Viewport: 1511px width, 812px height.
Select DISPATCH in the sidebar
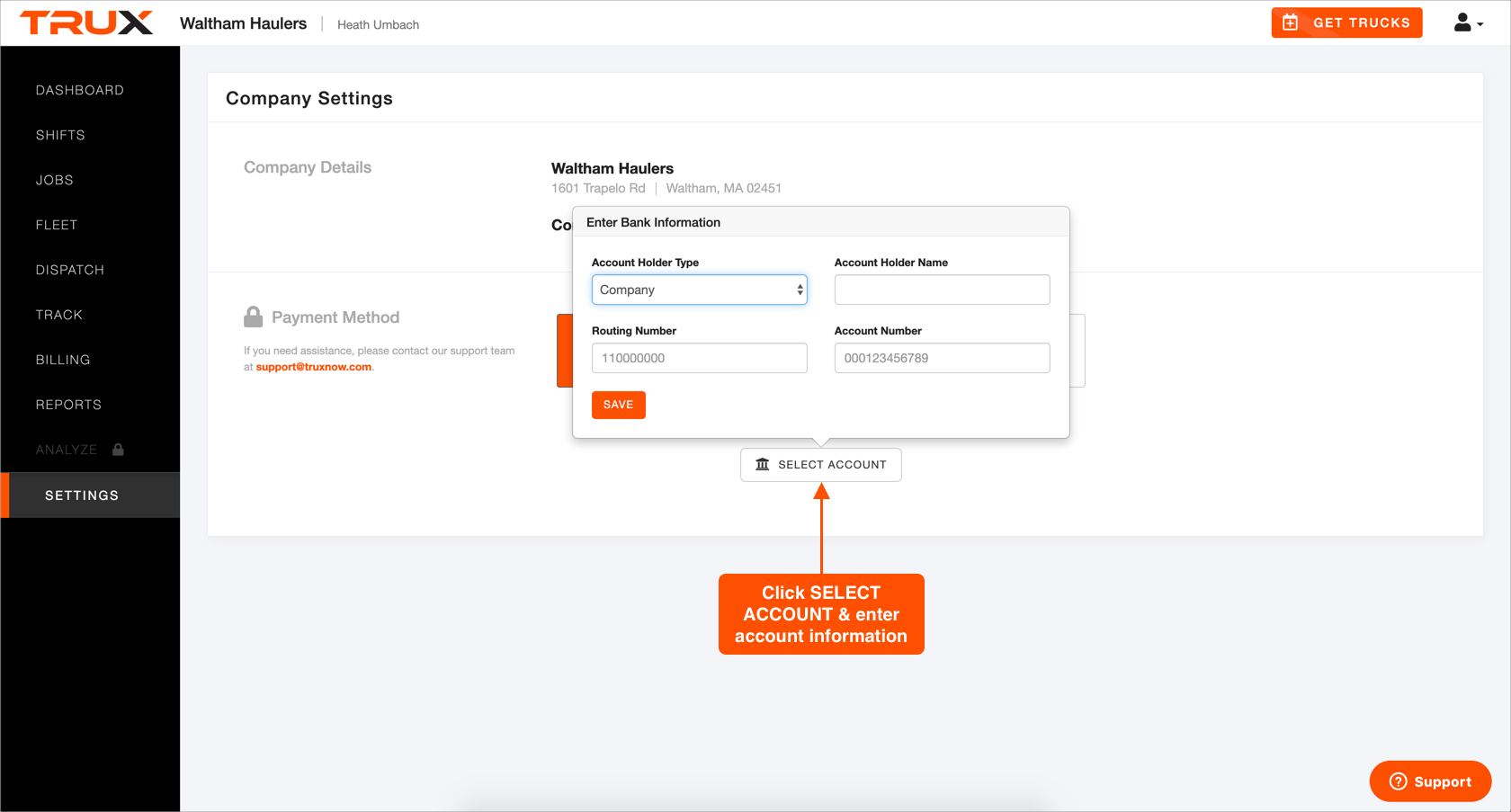70,270
